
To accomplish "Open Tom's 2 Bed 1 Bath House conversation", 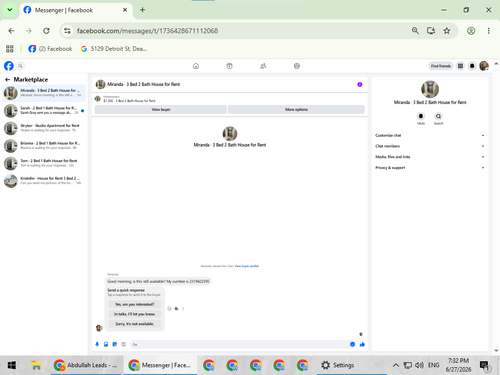I will pyautogui.click(x=44, y=163).
